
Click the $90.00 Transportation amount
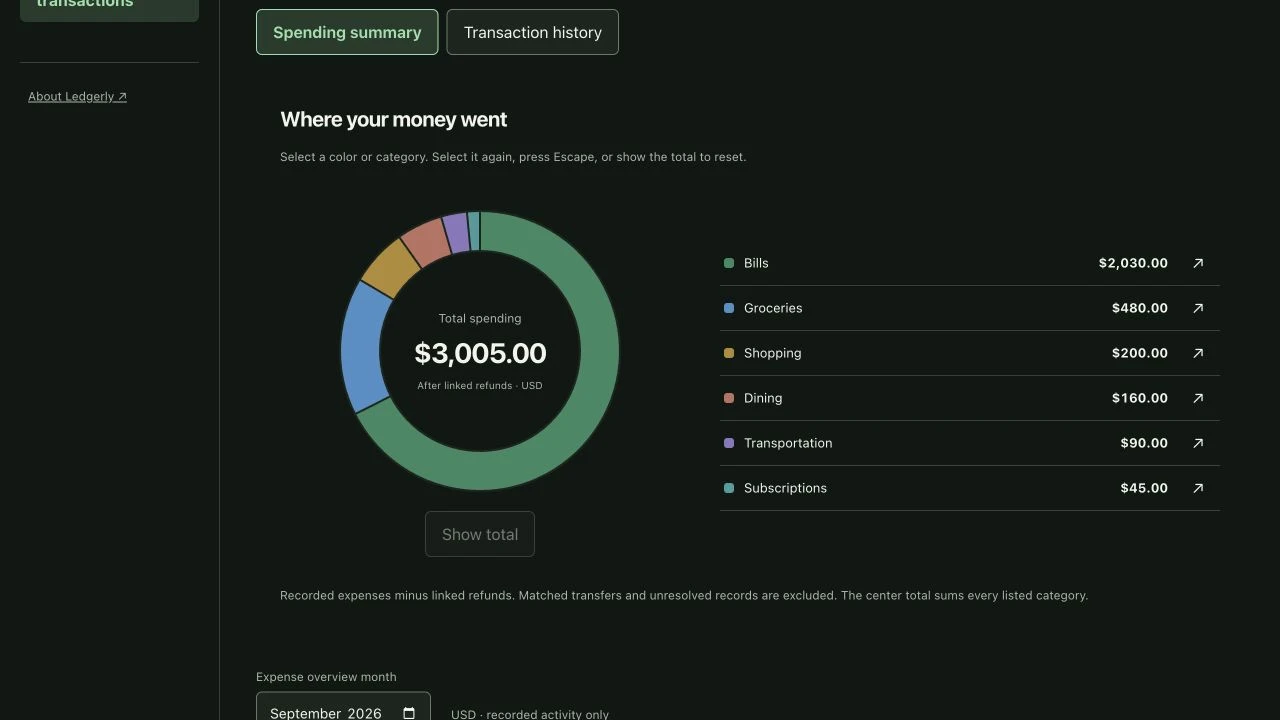[1144, 443]
